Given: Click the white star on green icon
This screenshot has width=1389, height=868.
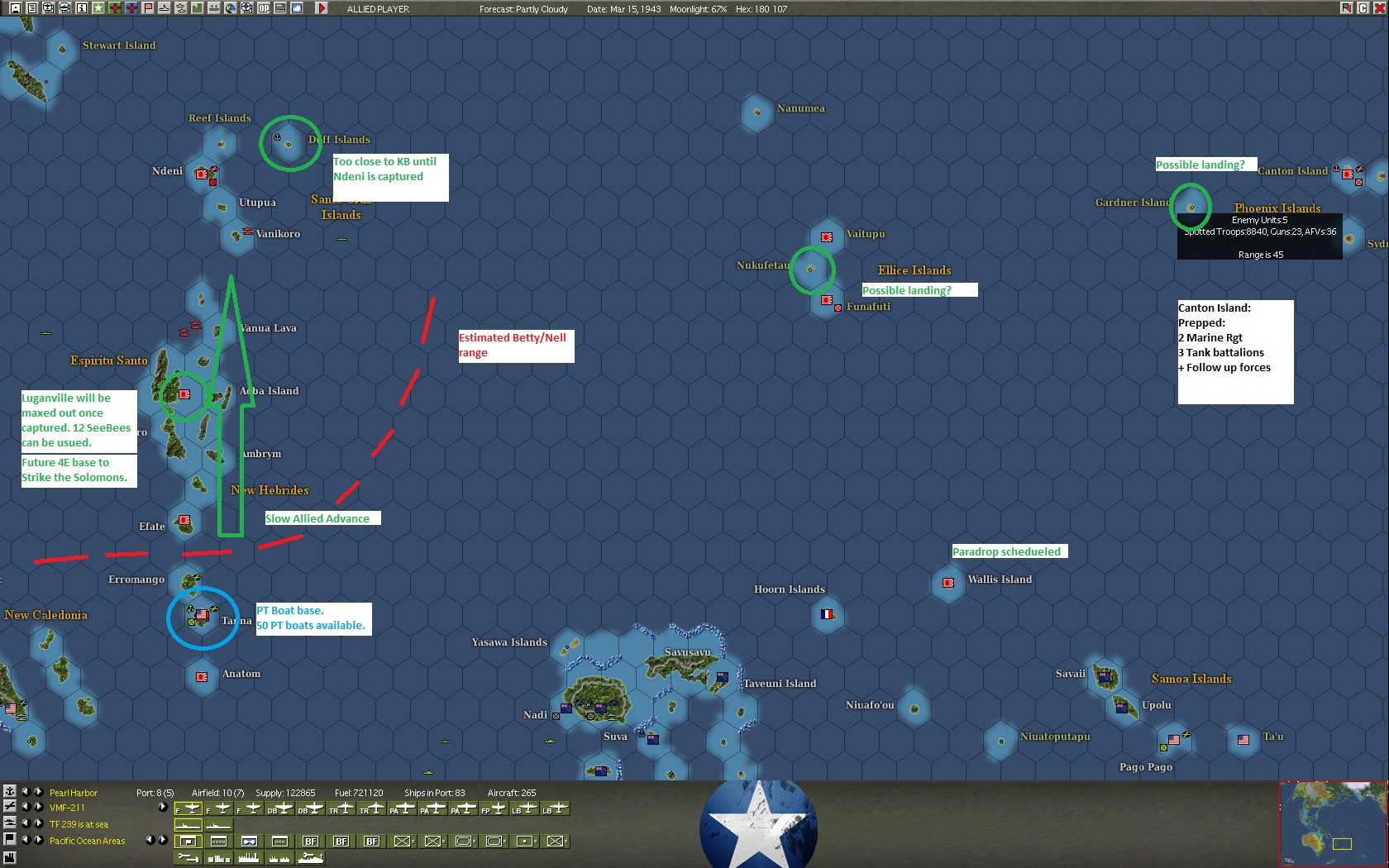Looking at the screenshot, I should click(x=98, y=8).
